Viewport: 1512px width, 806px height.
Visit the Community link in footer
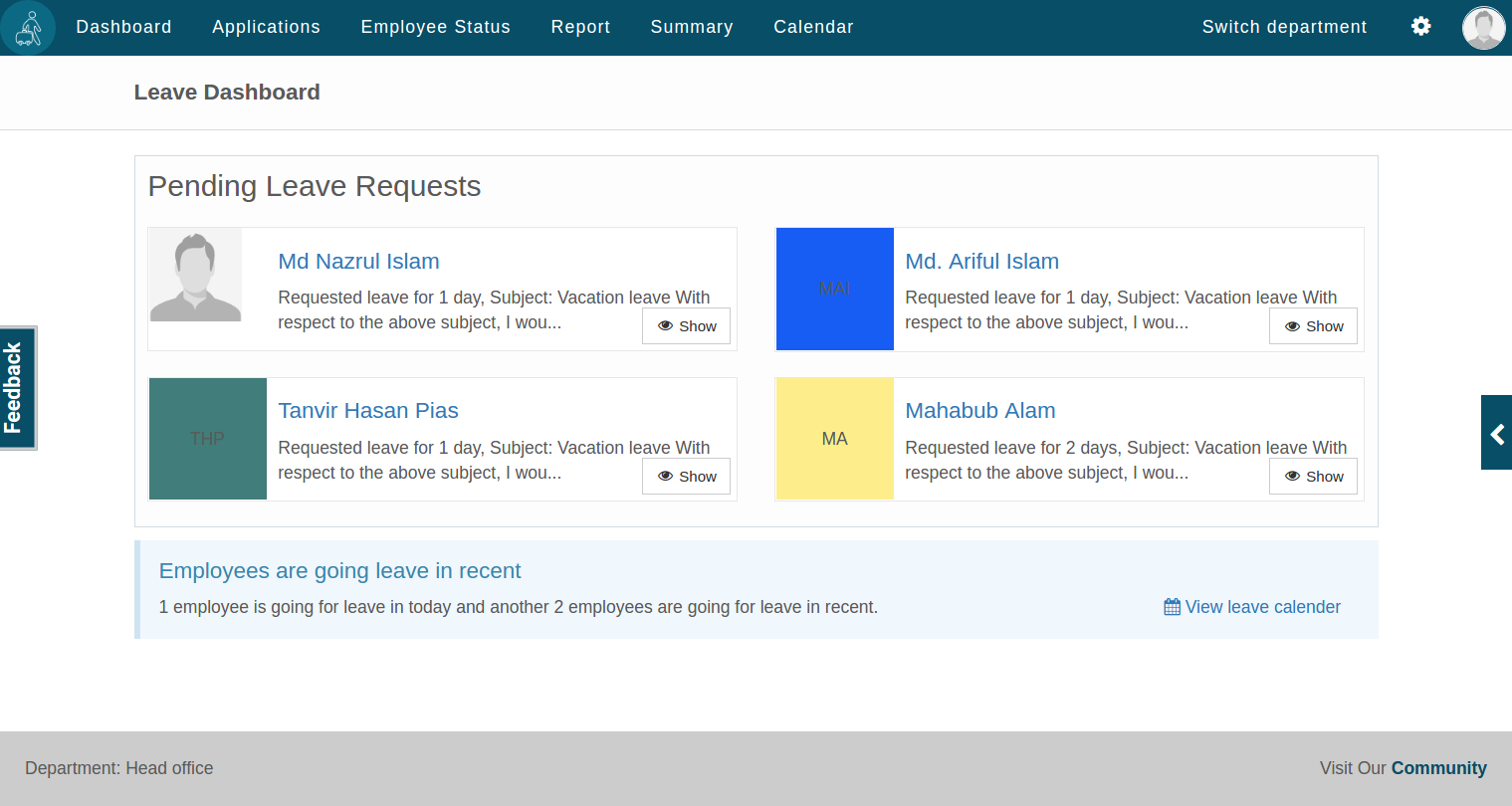coord(1438,768)
